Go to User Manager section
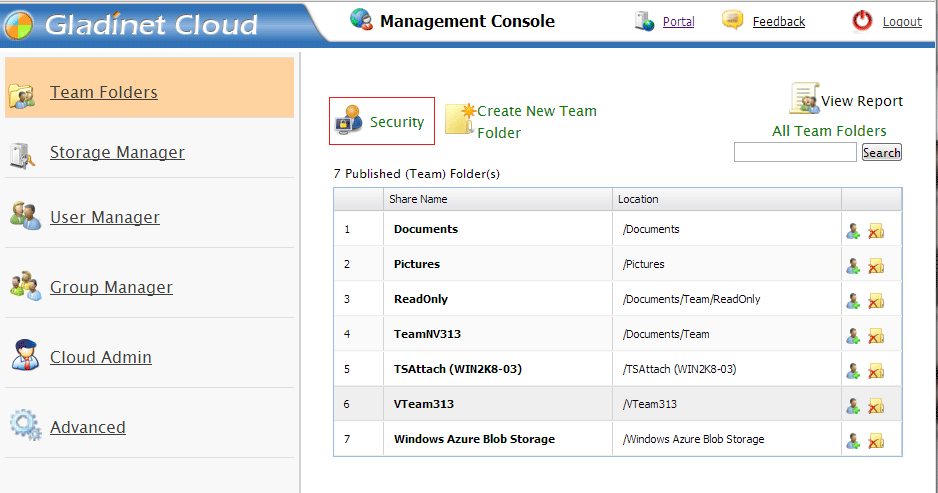This screenshot has width=938, height=493. click(x=104, y=218)
